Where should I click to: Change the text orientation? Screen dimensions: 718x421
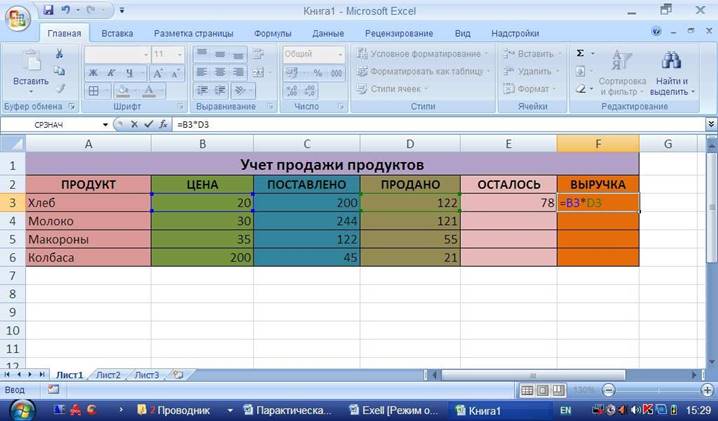click(240, 90)
